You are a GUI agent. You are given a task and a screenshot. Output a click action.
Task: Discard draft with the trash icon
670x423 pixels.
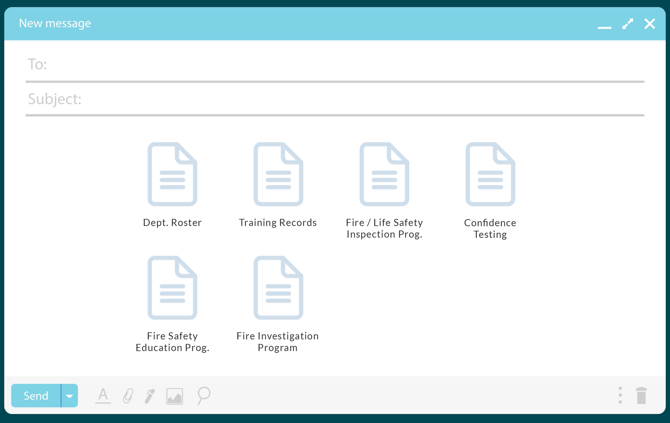tap(641, 395)
